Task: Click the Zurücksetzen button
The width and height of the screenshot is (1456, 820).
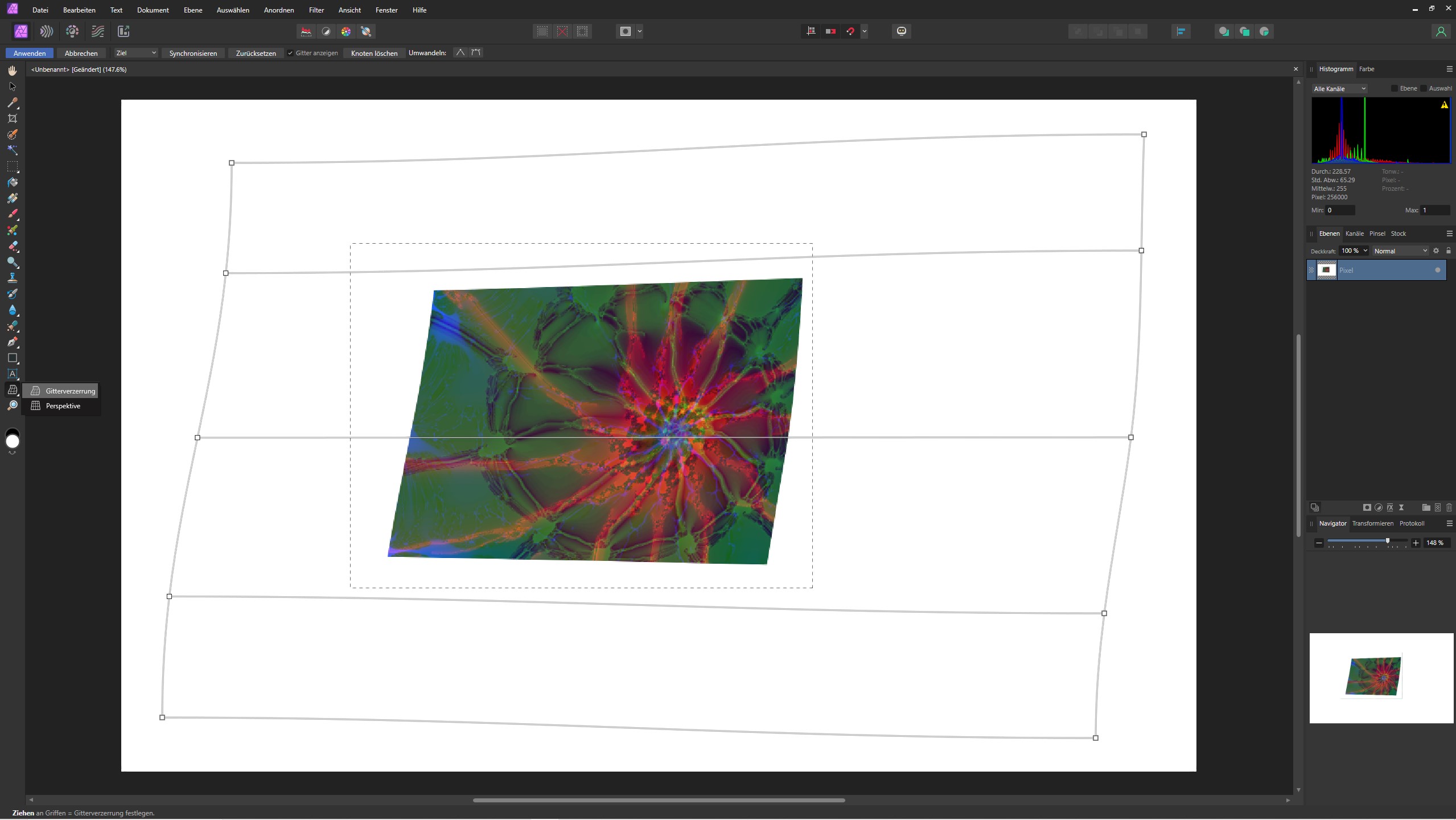Action: [256, 53]
